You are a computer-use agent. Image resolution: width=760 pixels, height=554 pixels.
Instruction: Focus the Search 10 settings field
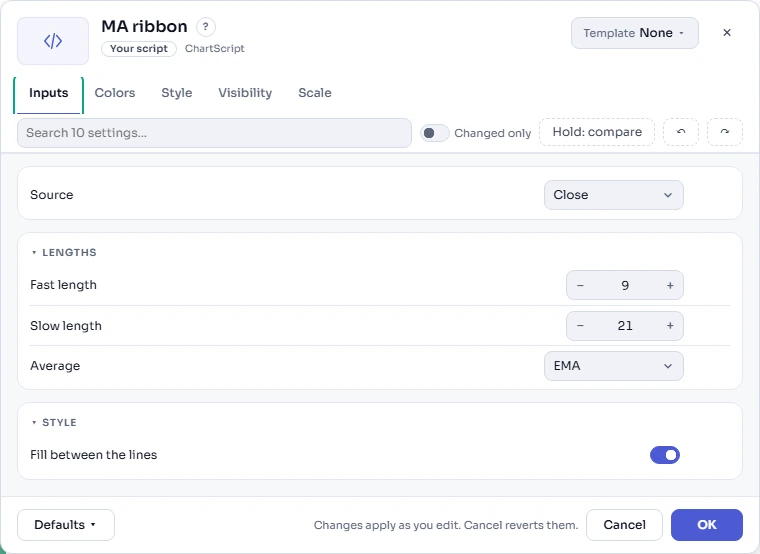tap(214, 133)
